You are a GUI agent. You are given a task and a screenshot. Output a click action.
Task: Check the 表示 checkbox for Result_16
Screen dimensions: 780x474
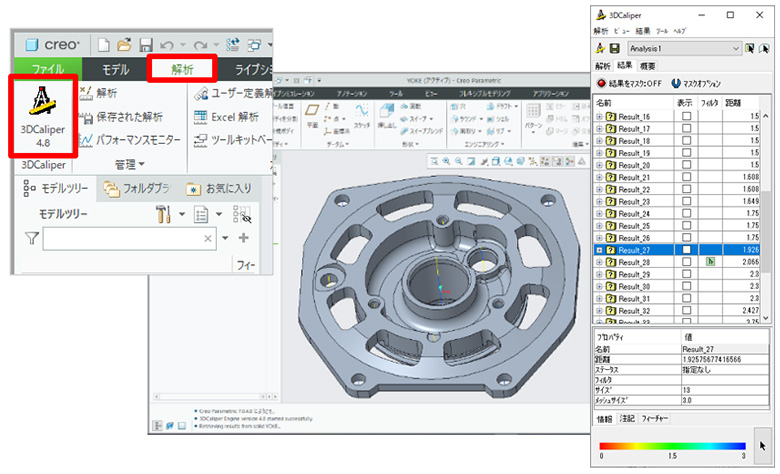tap(685, 117)
